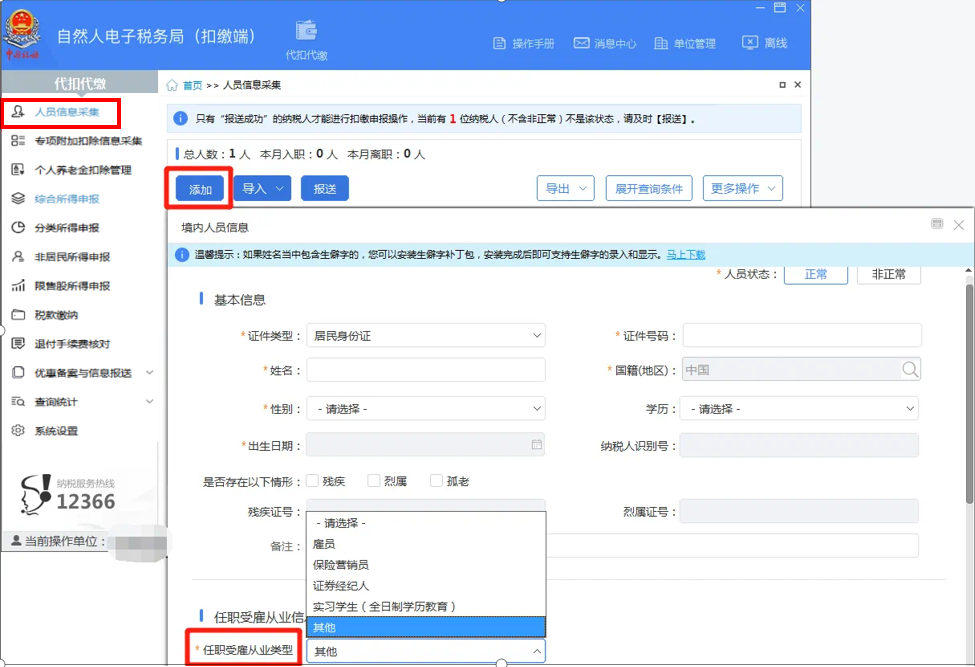Image resolution: width=975 pixels, height=667 pixels.
Task: Open the 消息中心 message center icon
Action: coord(583,44)
